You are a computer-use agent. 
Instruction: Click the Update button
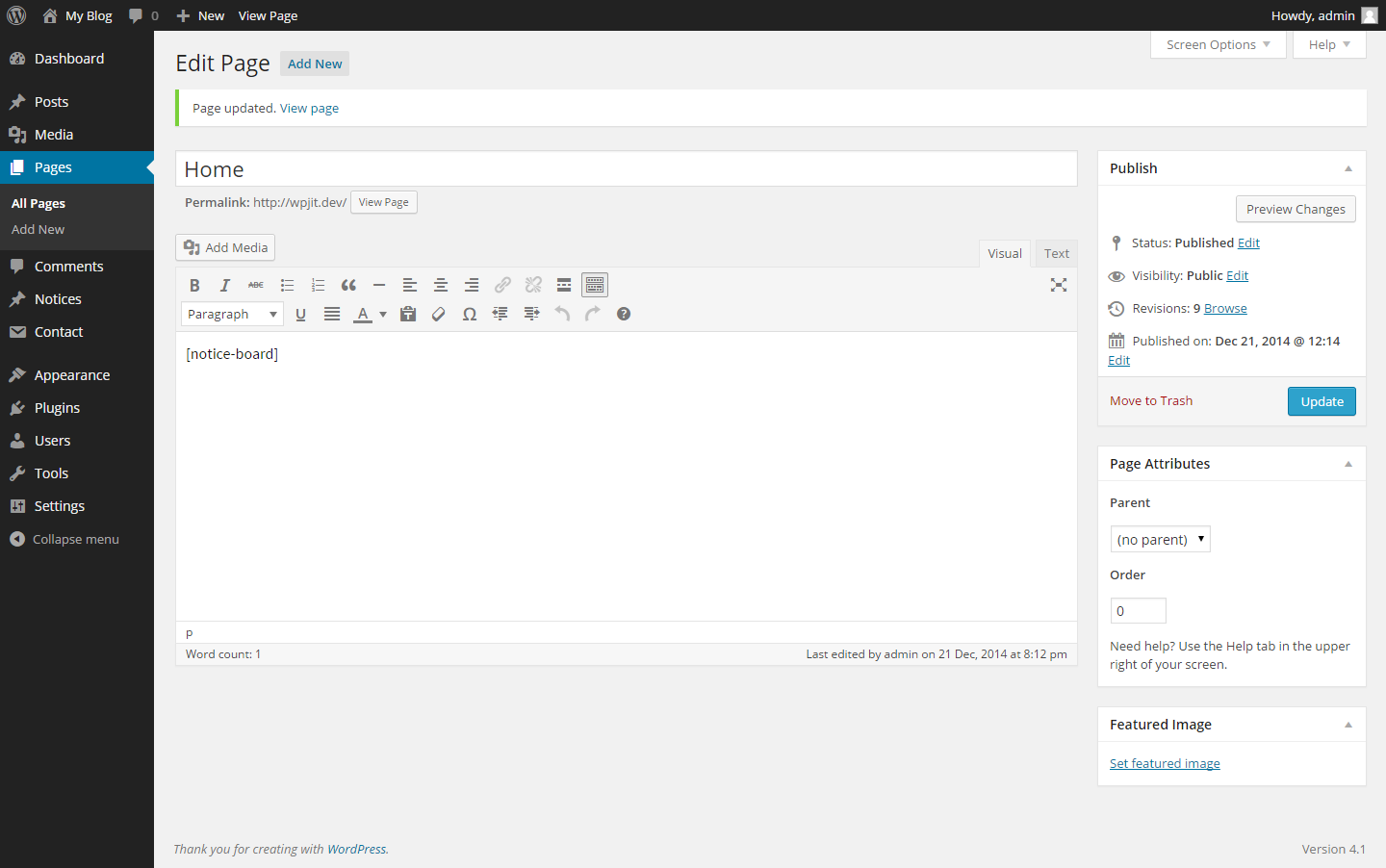(1322, 401)
